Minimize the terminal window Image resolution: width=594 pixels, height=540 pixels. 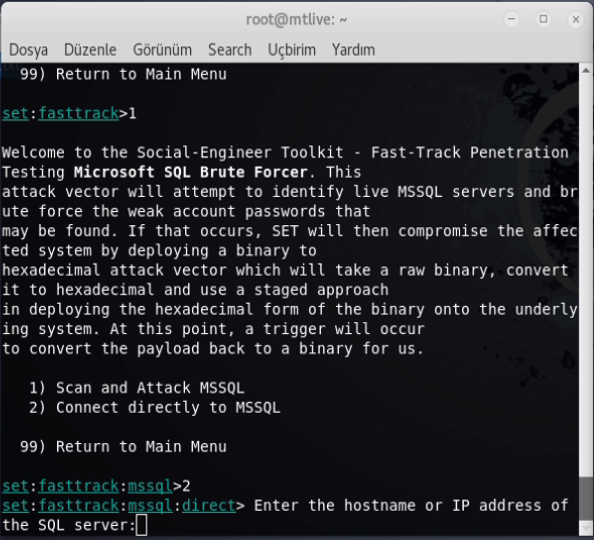point(511,19)
